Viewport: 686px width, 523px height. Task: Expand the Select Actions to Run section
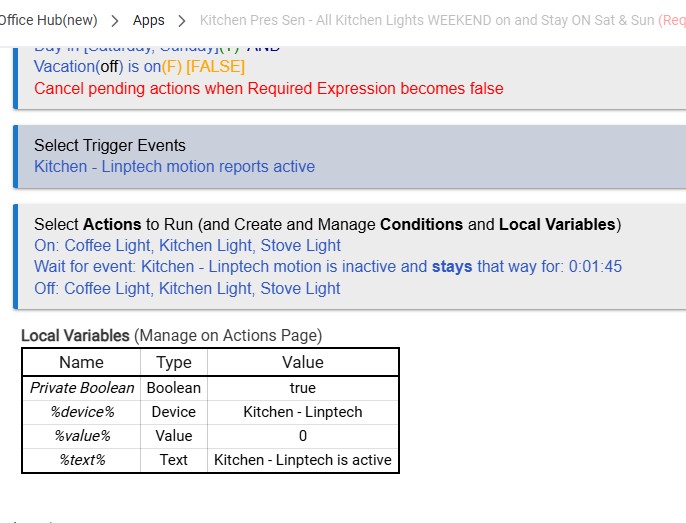point(327,224)
